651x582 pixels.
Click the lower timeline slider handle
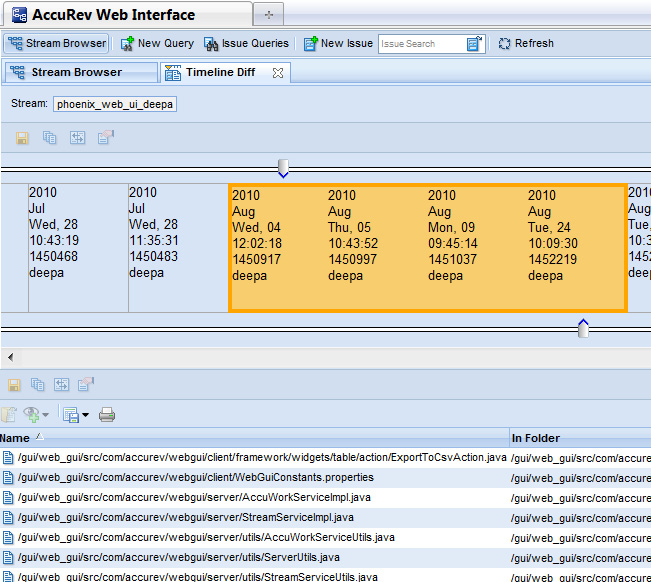coord(583,328)
